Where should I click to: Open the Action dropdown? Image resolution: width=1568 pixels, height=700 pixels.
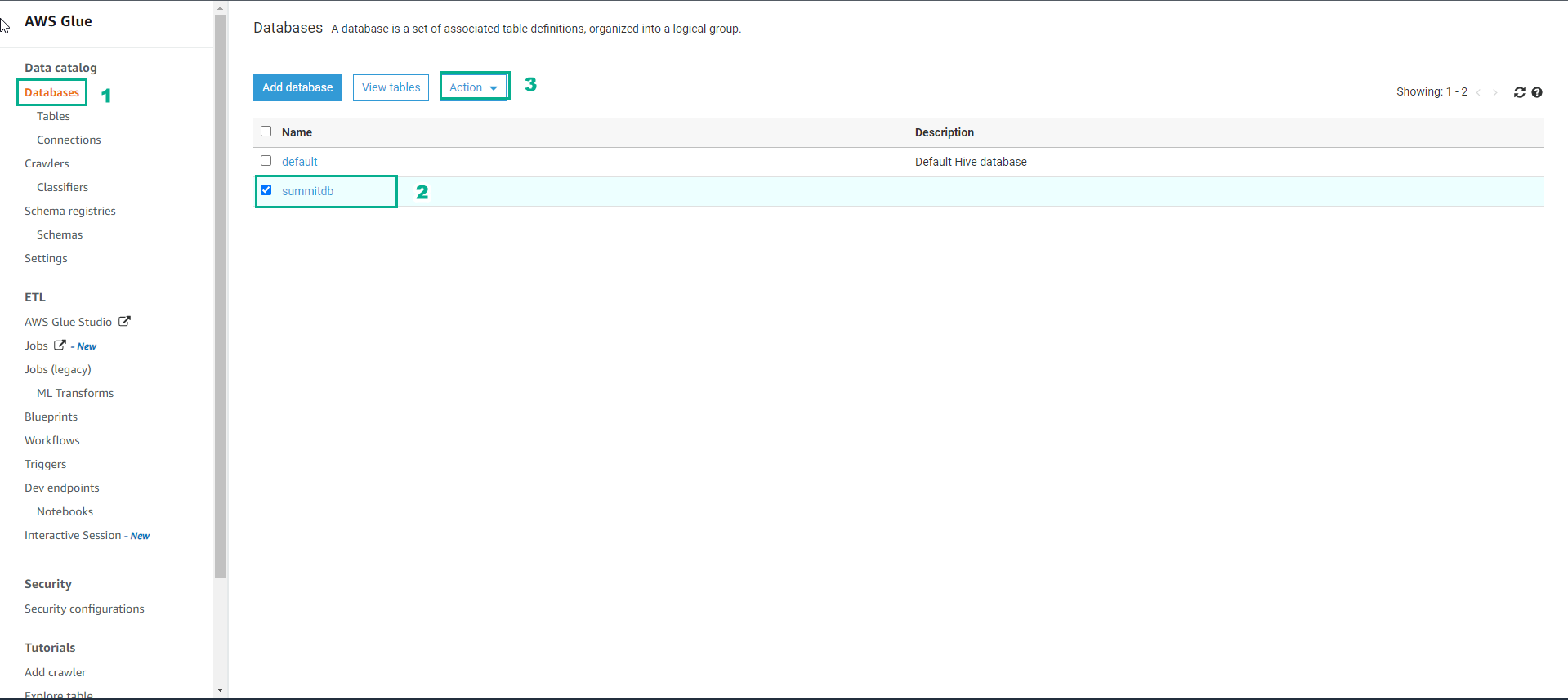click(473, 87)
